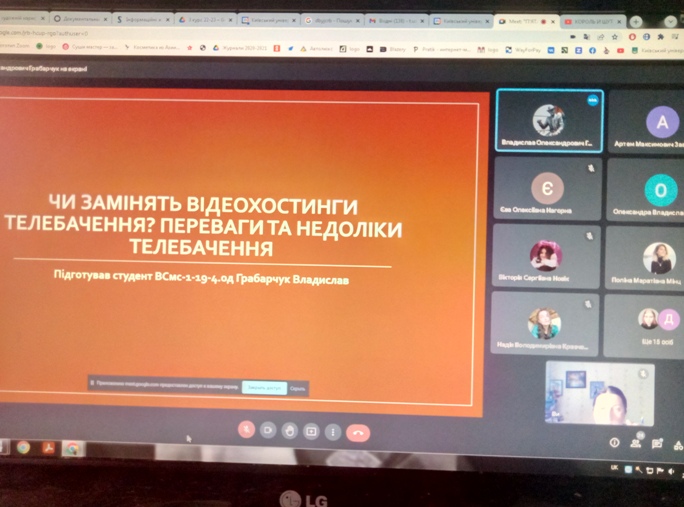Image resolution: width=684 pixels, height=507 pixels.
Task: Select Владислав Олександрович's participant tile
Action: coord(550,121)
